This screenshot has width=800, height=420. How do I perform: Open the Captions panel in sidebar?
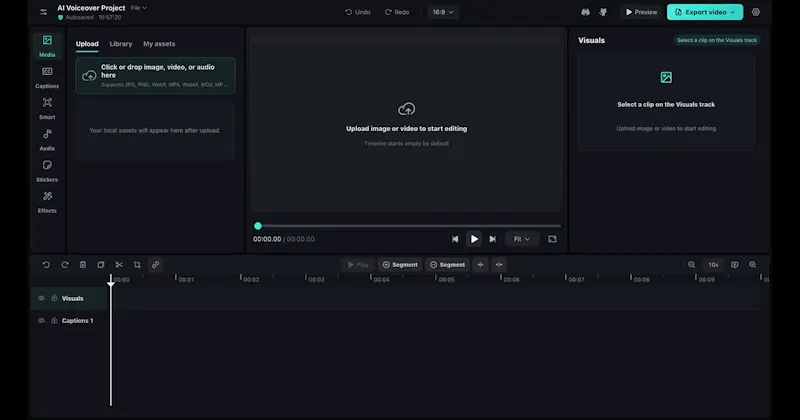47,78
